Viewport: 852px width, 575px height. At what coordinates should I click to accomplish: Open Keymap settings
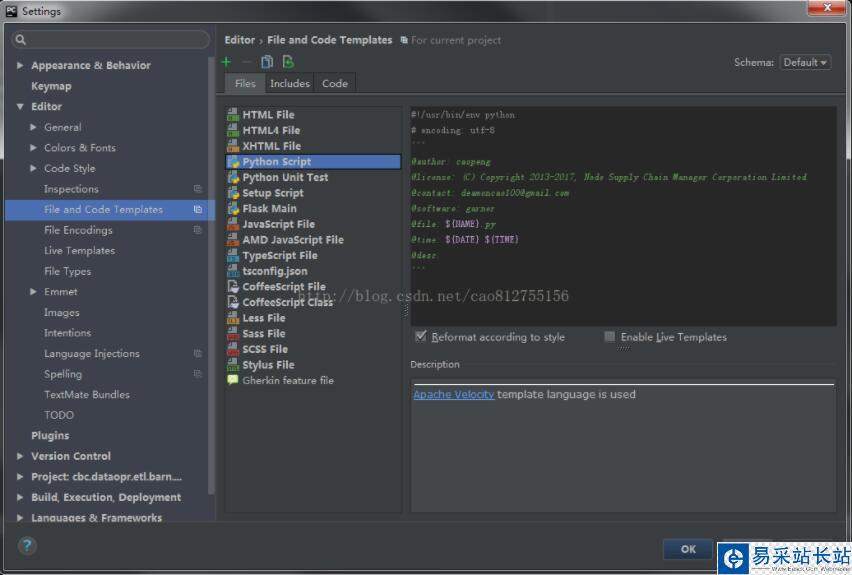point(51,86)
